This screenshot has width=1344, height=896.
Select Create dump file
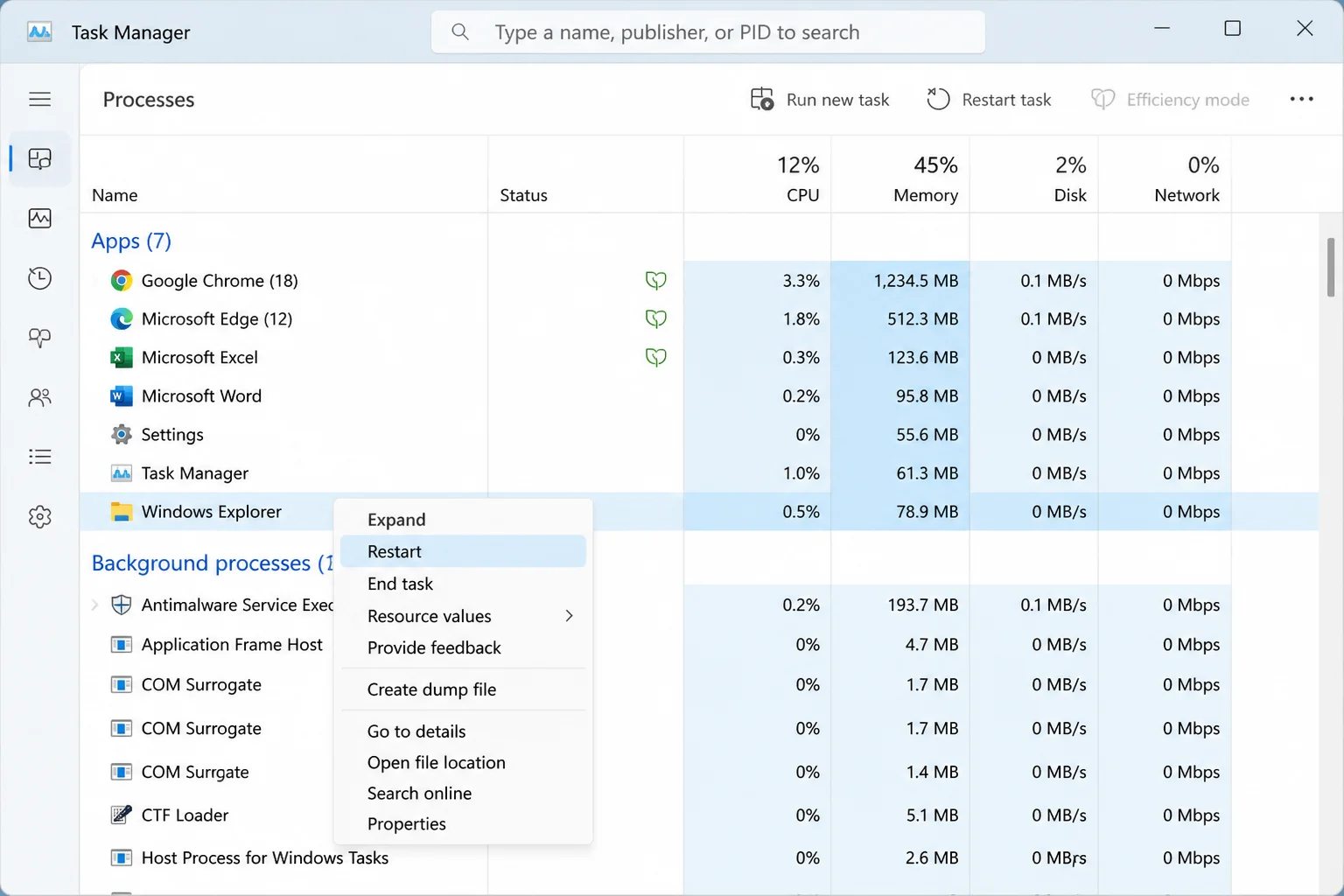(463, 689)
